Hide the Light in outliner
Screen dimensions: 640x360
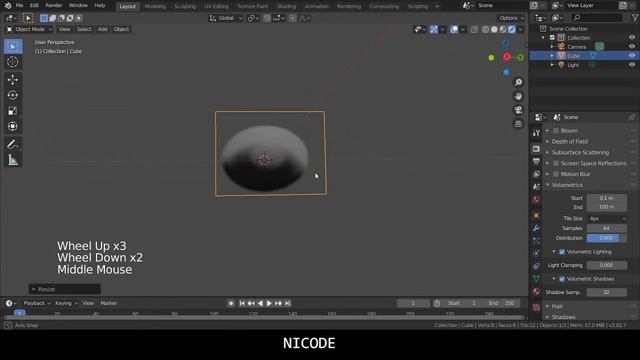(632, 64)
